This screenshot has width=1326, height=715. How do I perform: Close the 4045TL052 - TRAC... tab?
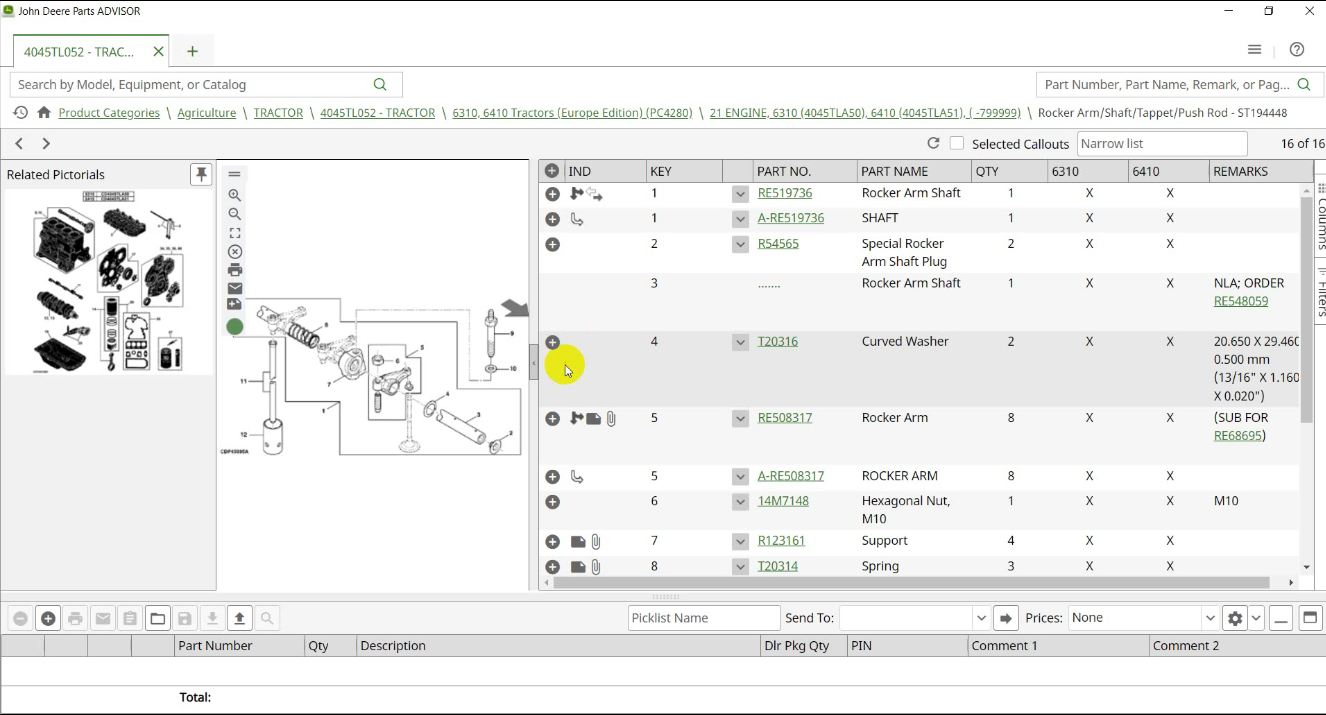tap(158, 52)
